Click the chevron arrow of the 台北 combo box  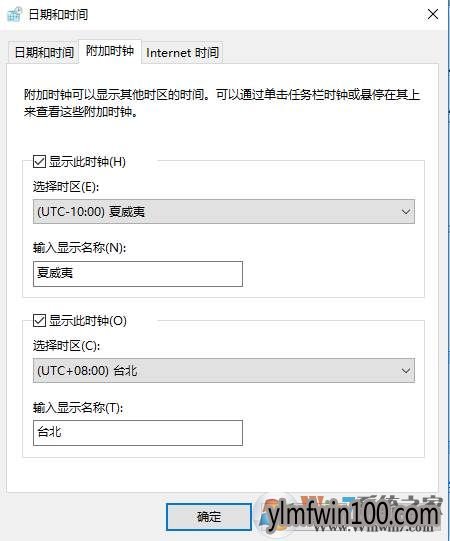pos(406,371)
